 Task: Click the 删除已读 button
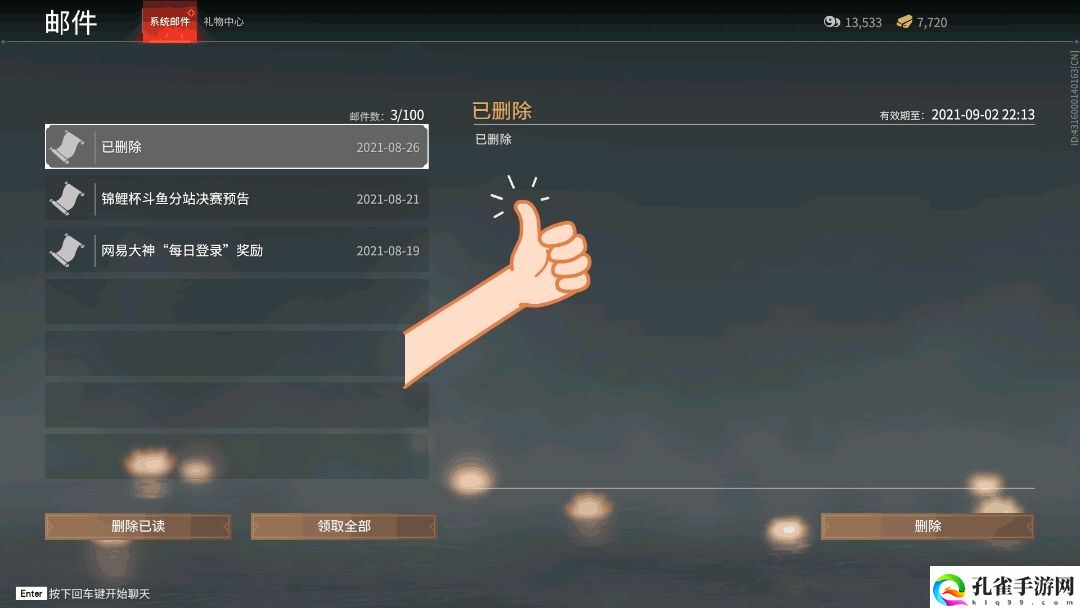click(138, 526)
